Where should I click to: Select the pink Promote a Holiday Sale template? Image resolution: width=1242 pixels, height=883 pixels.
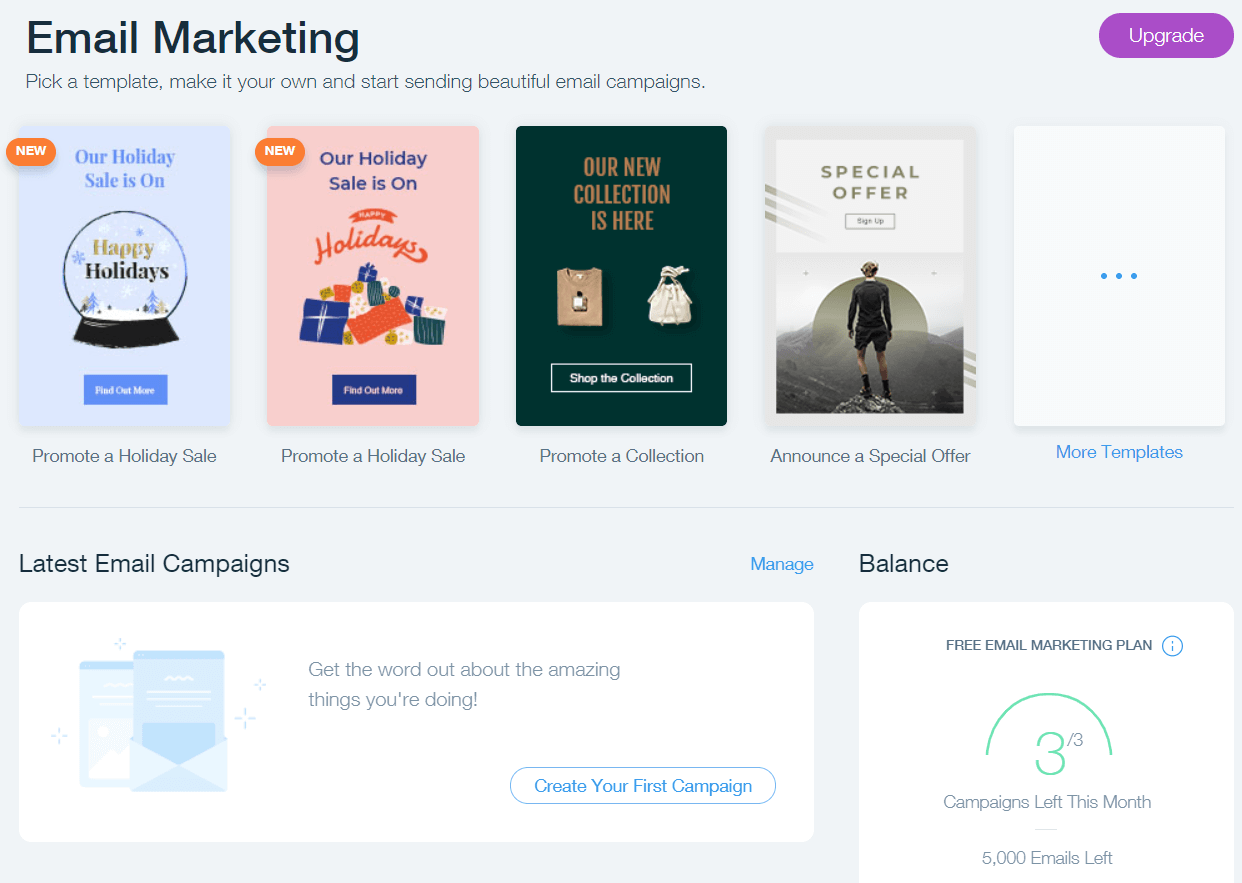click(x=372, y=275)
